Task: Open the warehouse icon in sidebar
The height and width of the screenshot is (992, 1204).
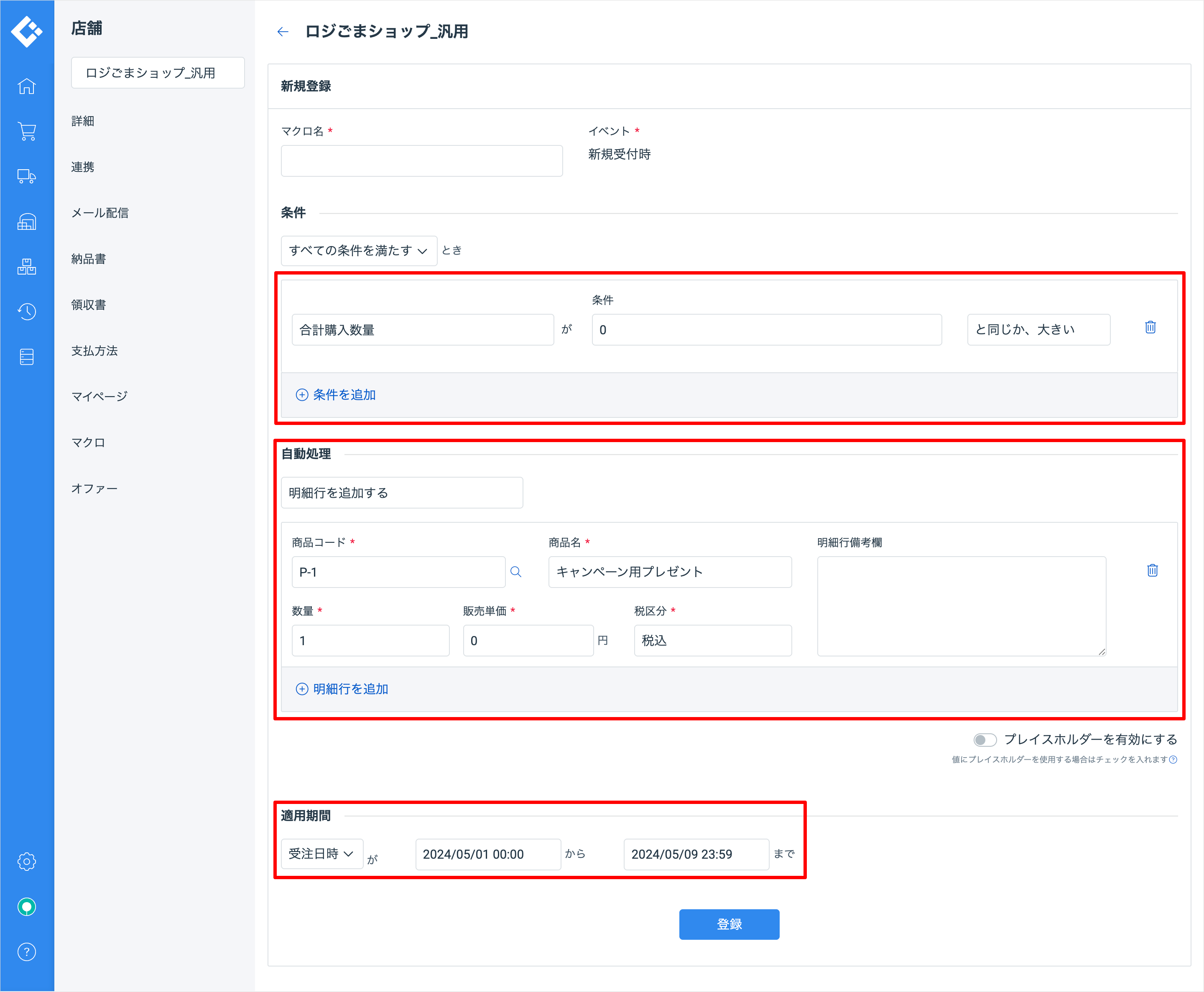Action: (x=26, y=222)
